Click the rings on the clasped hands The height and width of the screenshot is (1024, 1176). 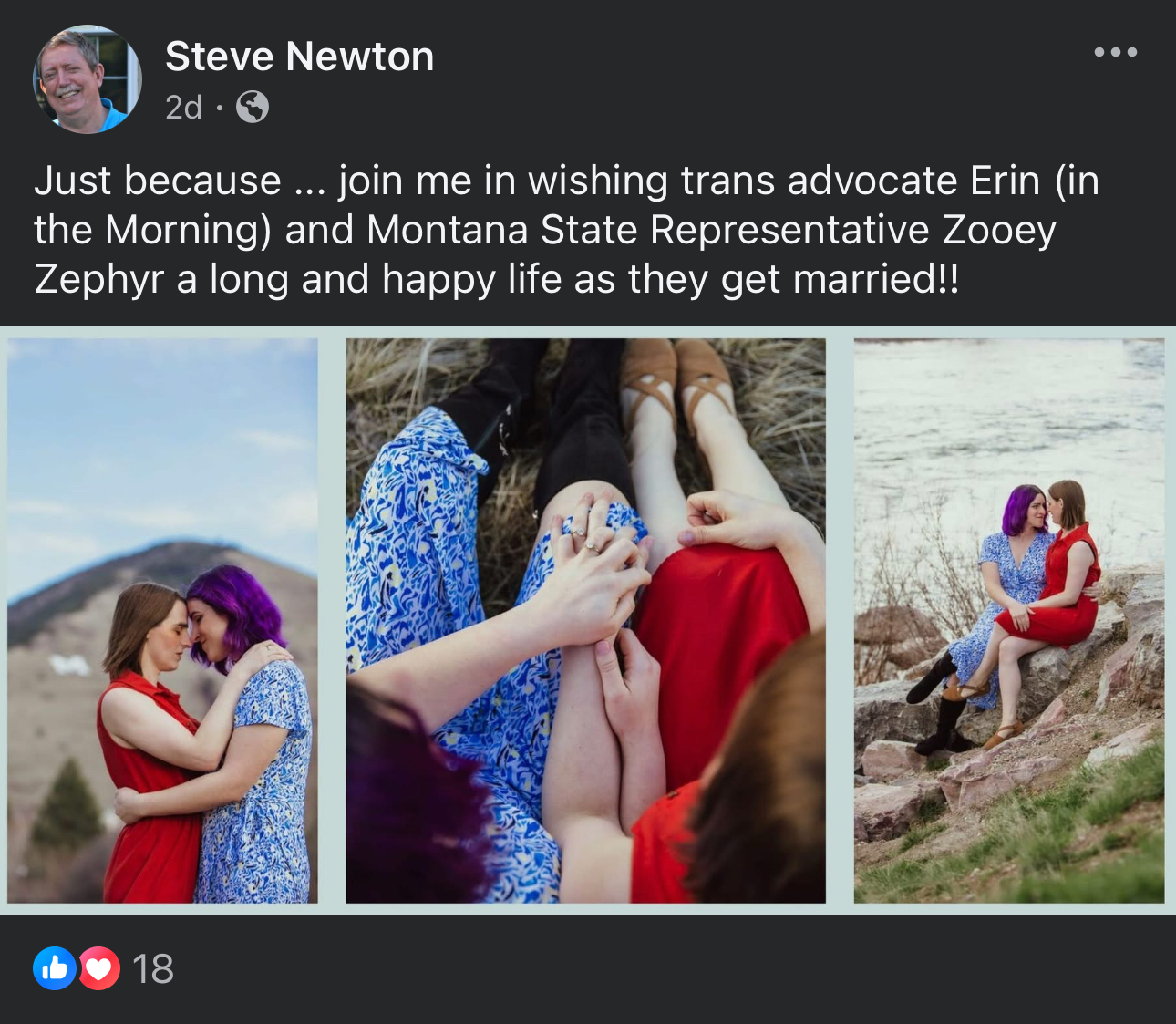click(586, 538)
